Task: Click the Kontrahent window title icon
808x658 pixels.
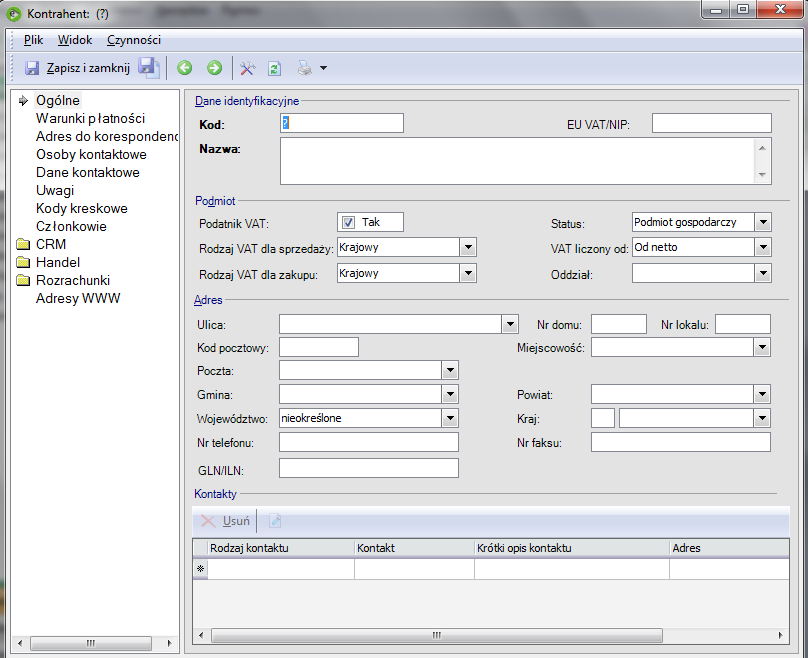Action: tap(13, 13)
